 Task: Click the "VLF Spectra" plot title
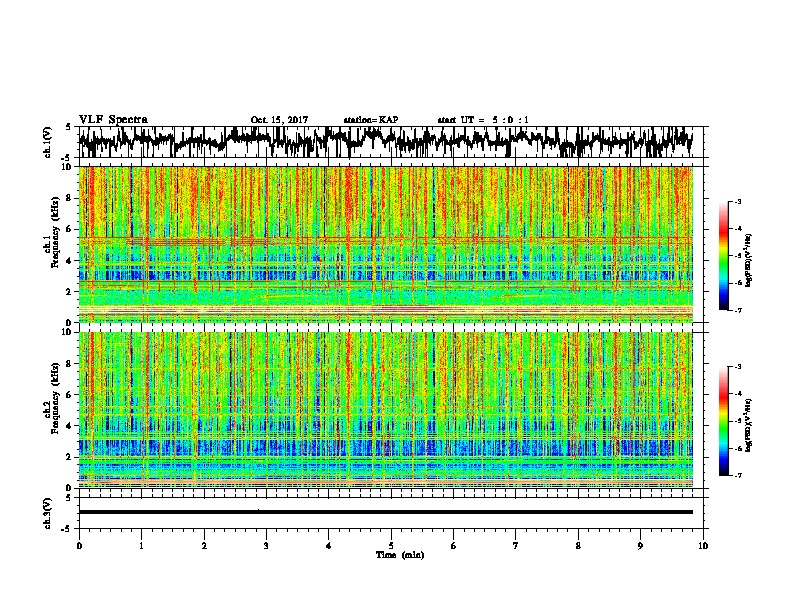tap(113, 120)
